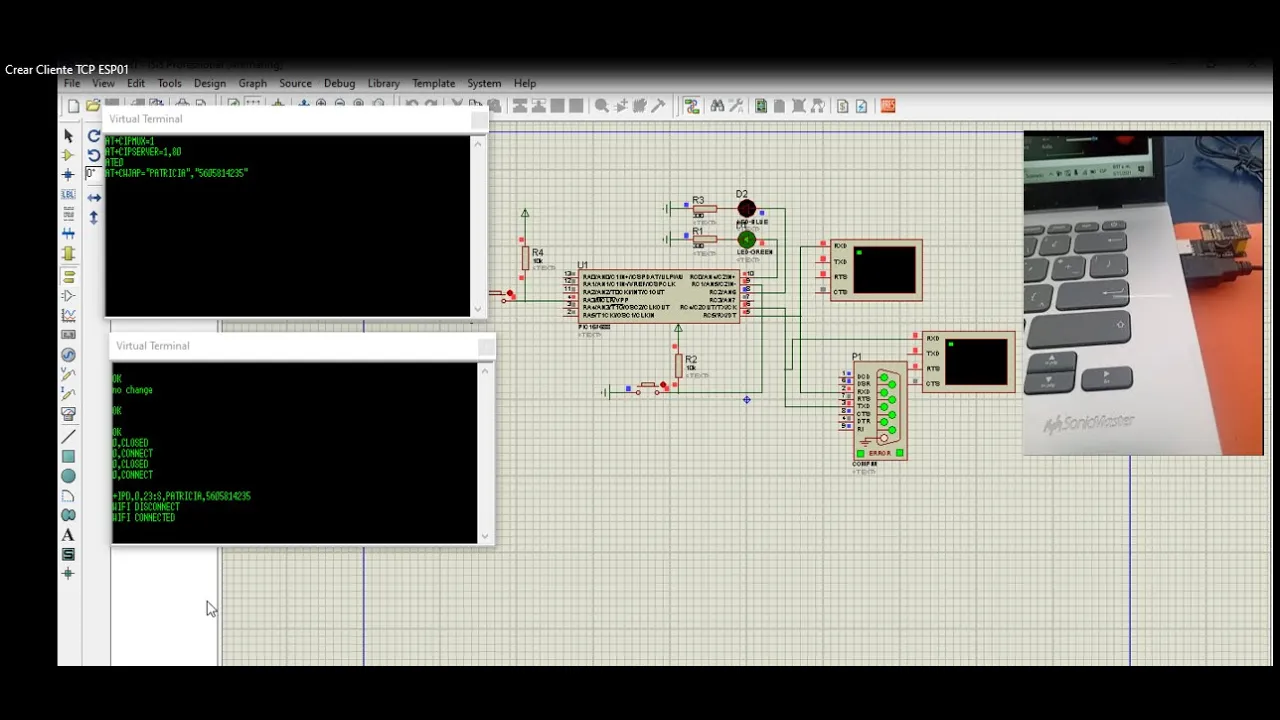Select resistor R4 on the schematic
The width and height of the screenshot is (1280, 720).
coord(525,258)
